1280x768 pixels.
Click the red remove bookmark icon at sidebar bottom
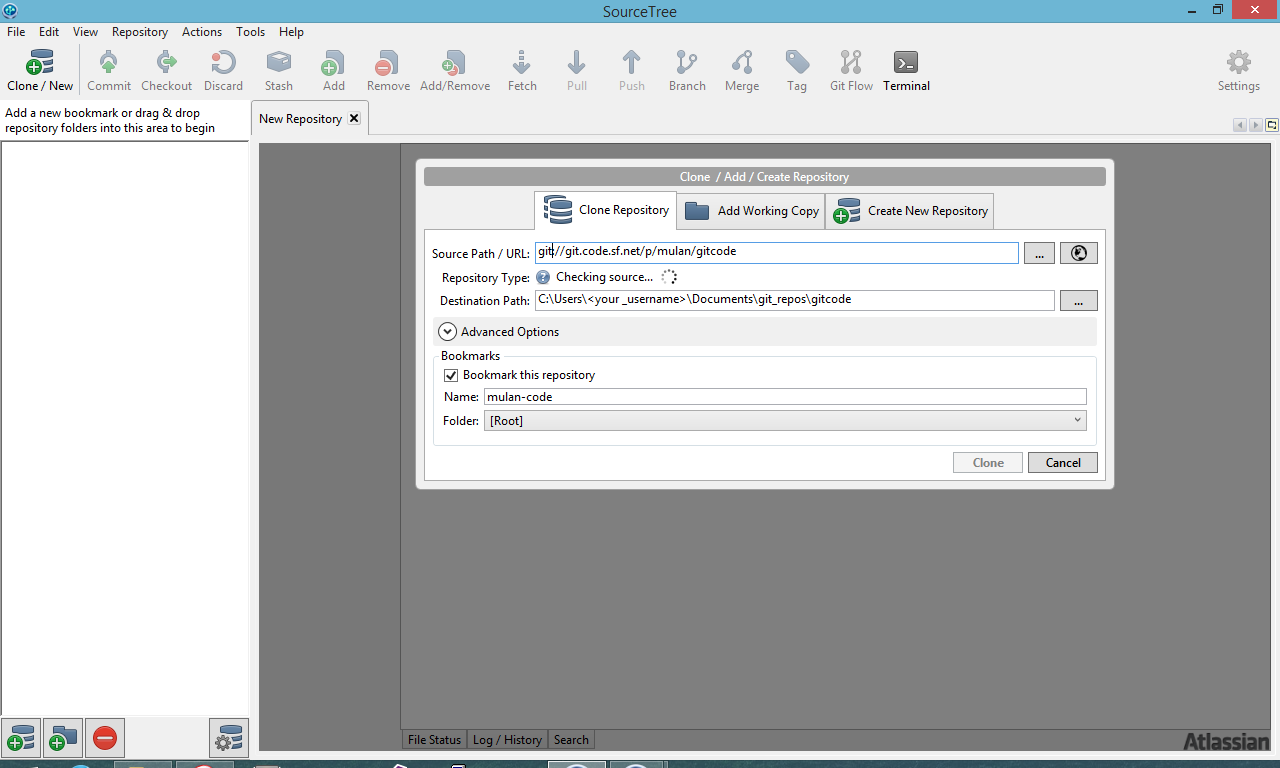point(105,738)
